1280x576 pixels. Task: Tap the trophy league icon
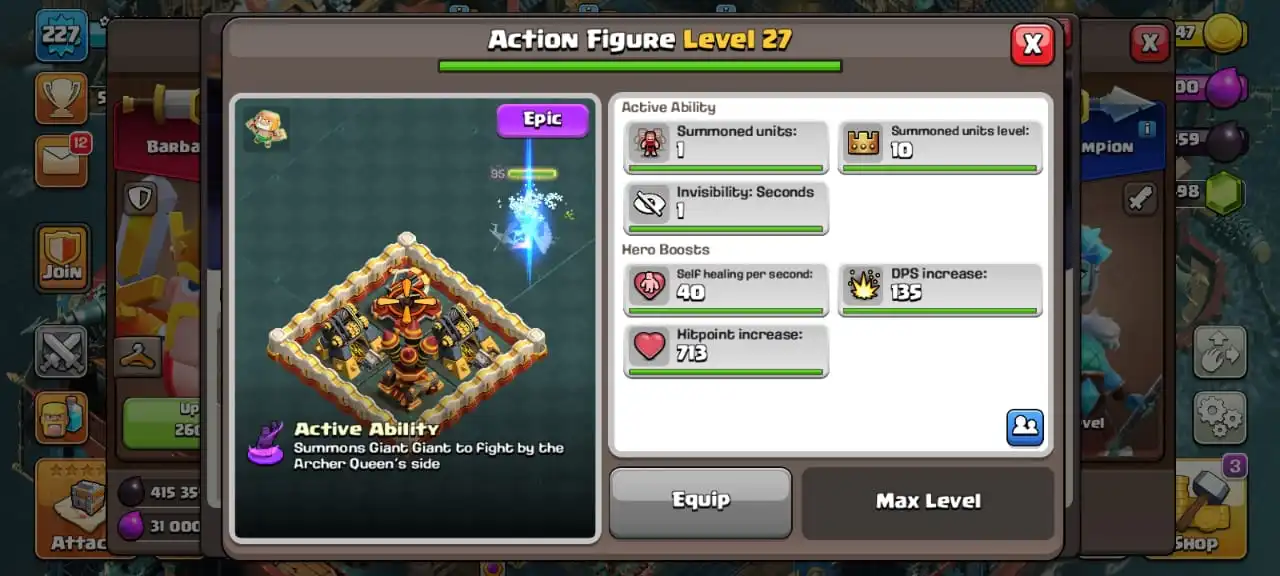(61, 97)
